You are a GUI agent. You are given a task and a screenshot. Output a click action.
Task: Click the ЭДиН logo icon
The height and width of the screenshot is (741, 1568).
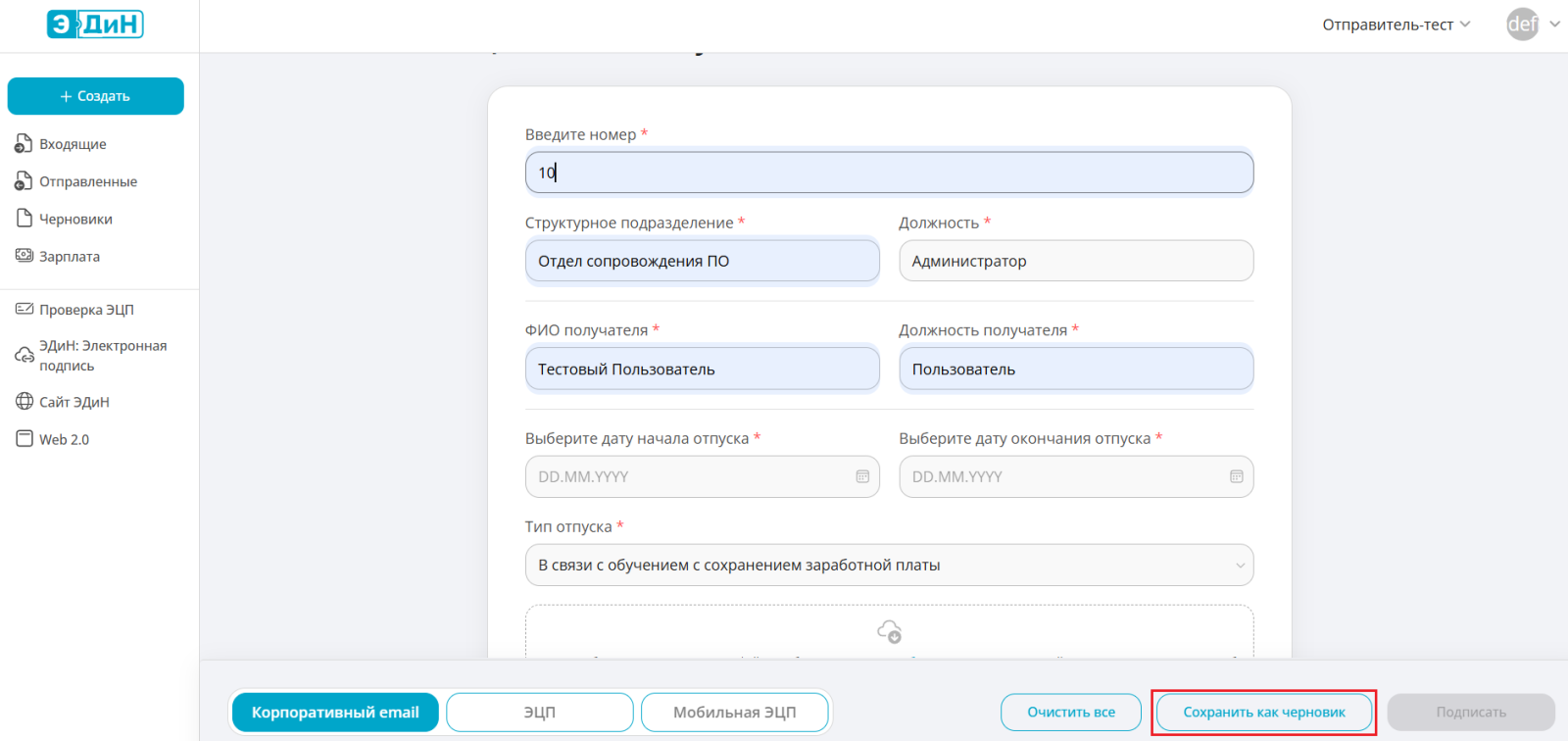pyautogui.click(x=95, y=25)
